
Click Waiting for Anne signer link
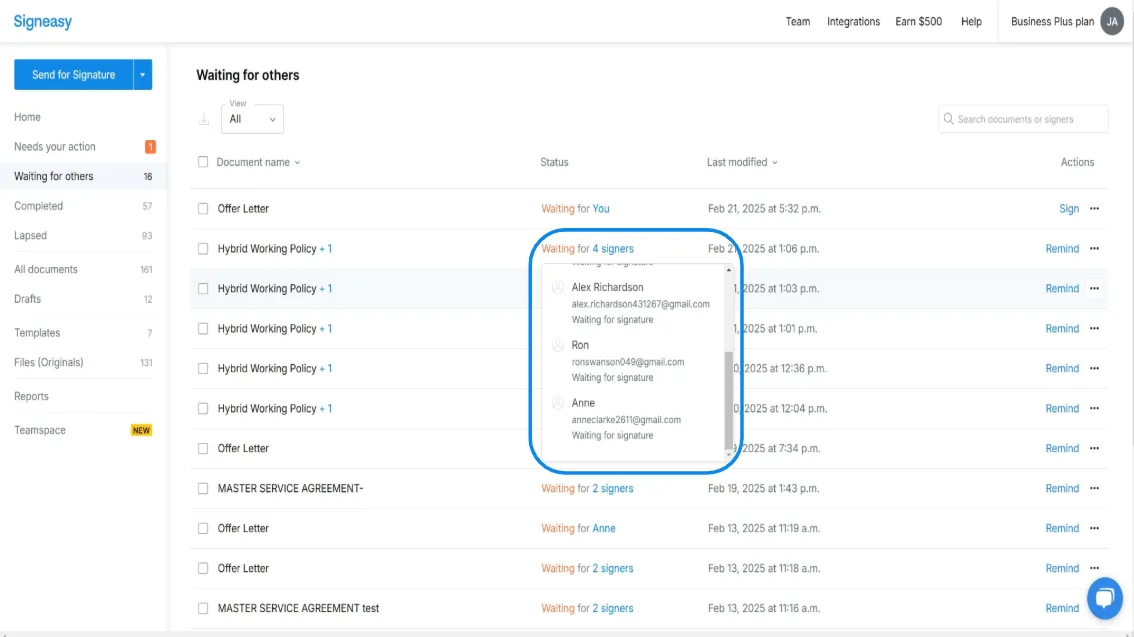(x=604, y=529)
